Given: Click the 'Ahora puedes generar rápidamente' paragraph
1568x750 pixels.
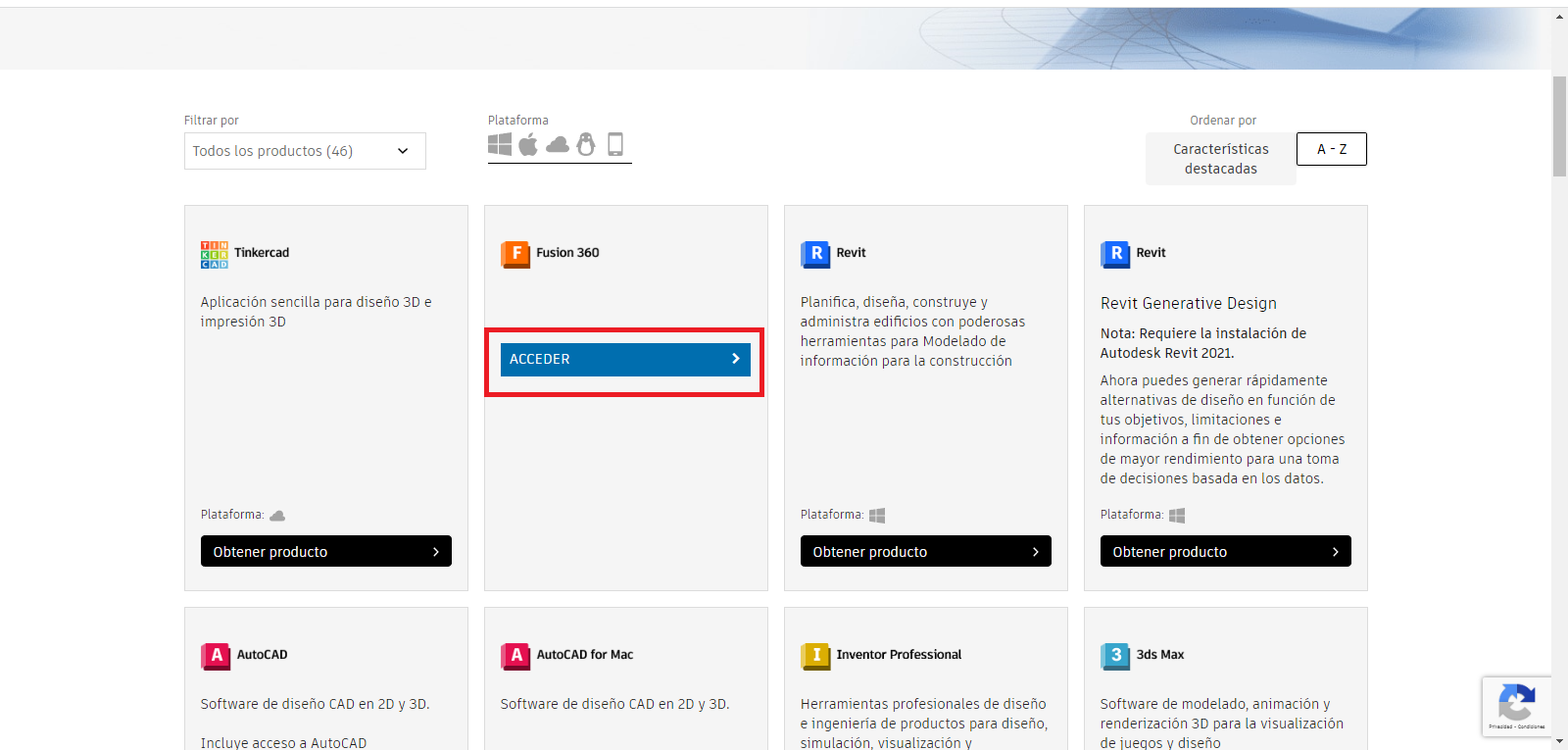Looking at the screenshot, I should [1222, 429].
